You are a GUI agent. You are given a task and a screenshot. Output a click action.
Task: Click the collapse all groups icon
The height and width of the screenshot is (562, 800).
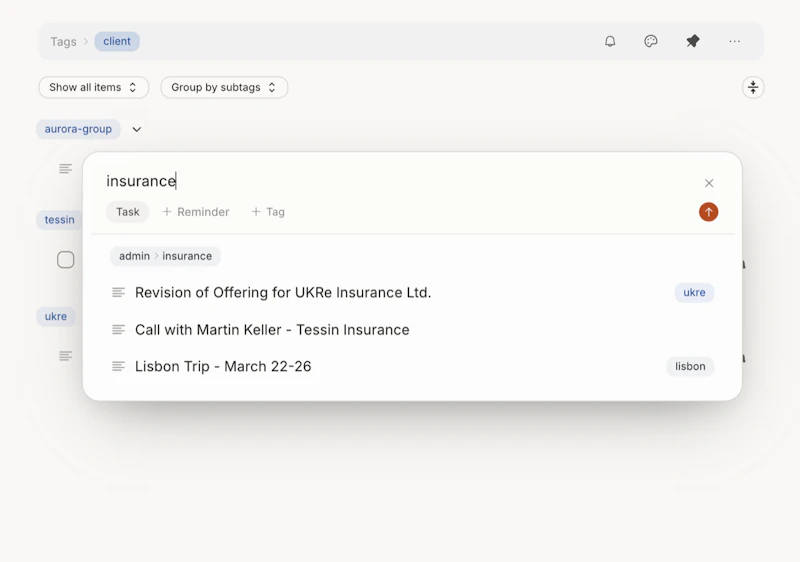pos(753,88)
